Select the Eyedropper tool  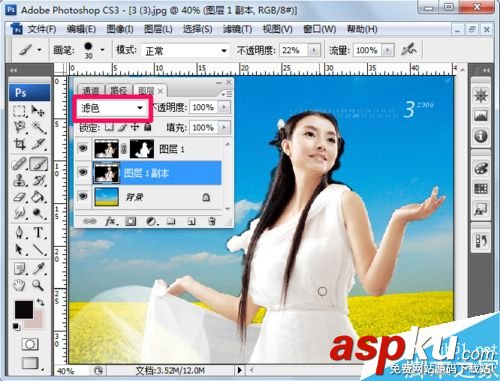pyautogui.click(x=38, y=269)
